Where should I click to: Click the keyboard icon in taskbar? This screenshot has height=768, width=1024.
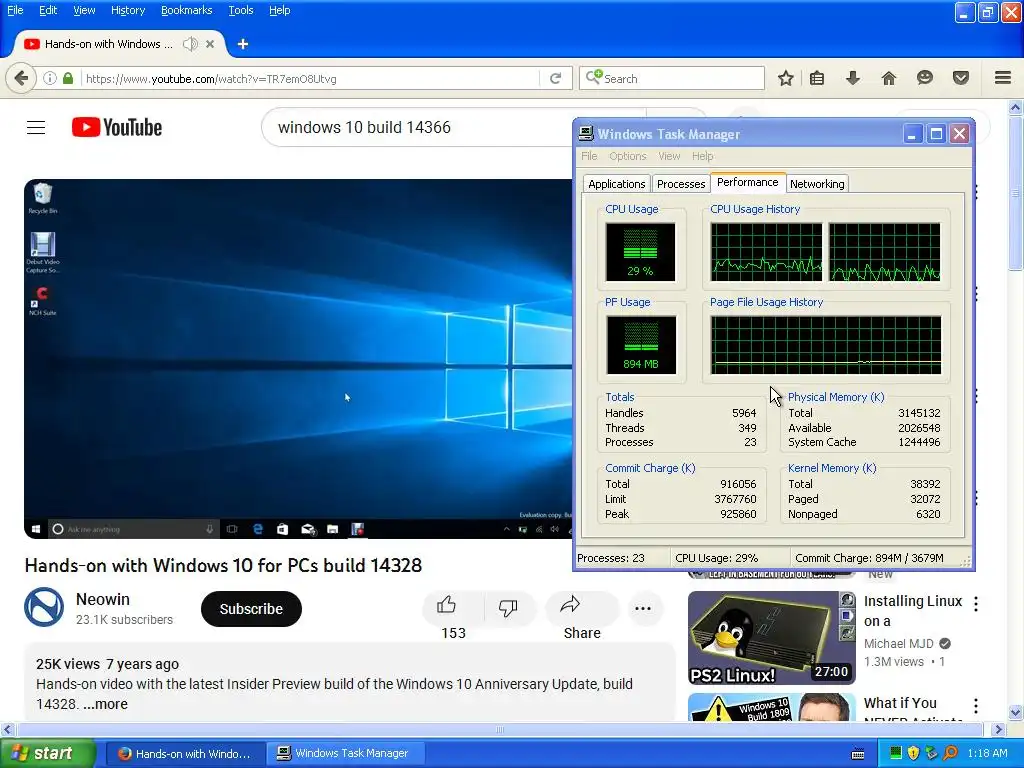click(858, 754)
